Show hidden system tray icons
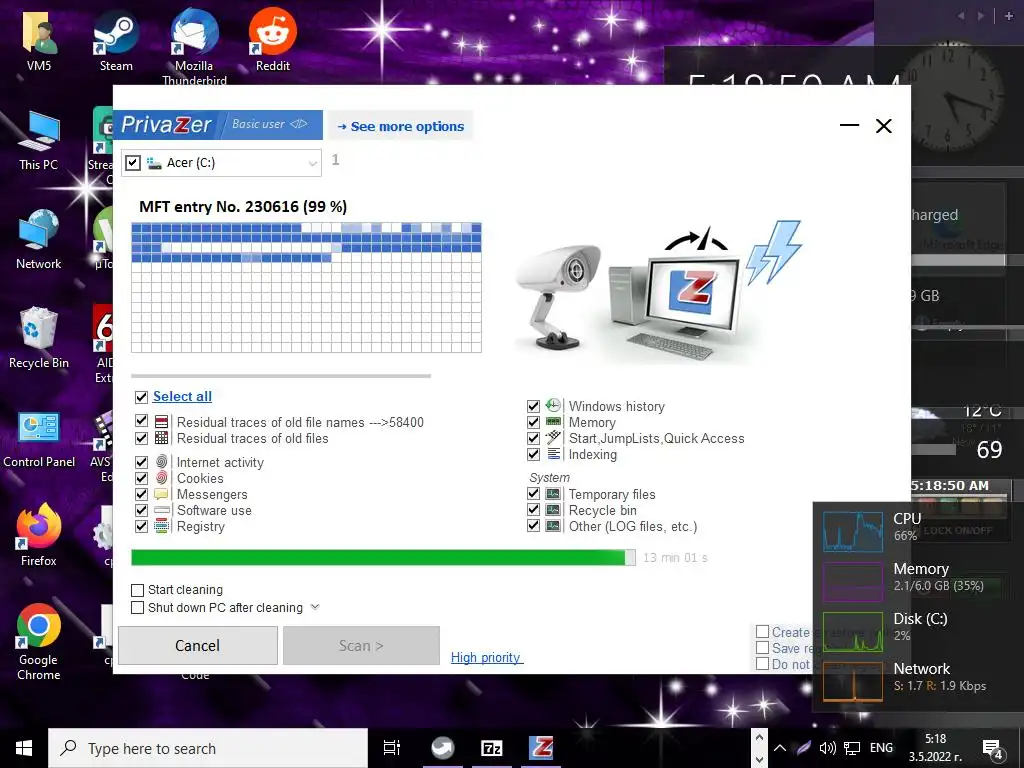Viewport: 1024px width, 768px height. tap(780, 748)
